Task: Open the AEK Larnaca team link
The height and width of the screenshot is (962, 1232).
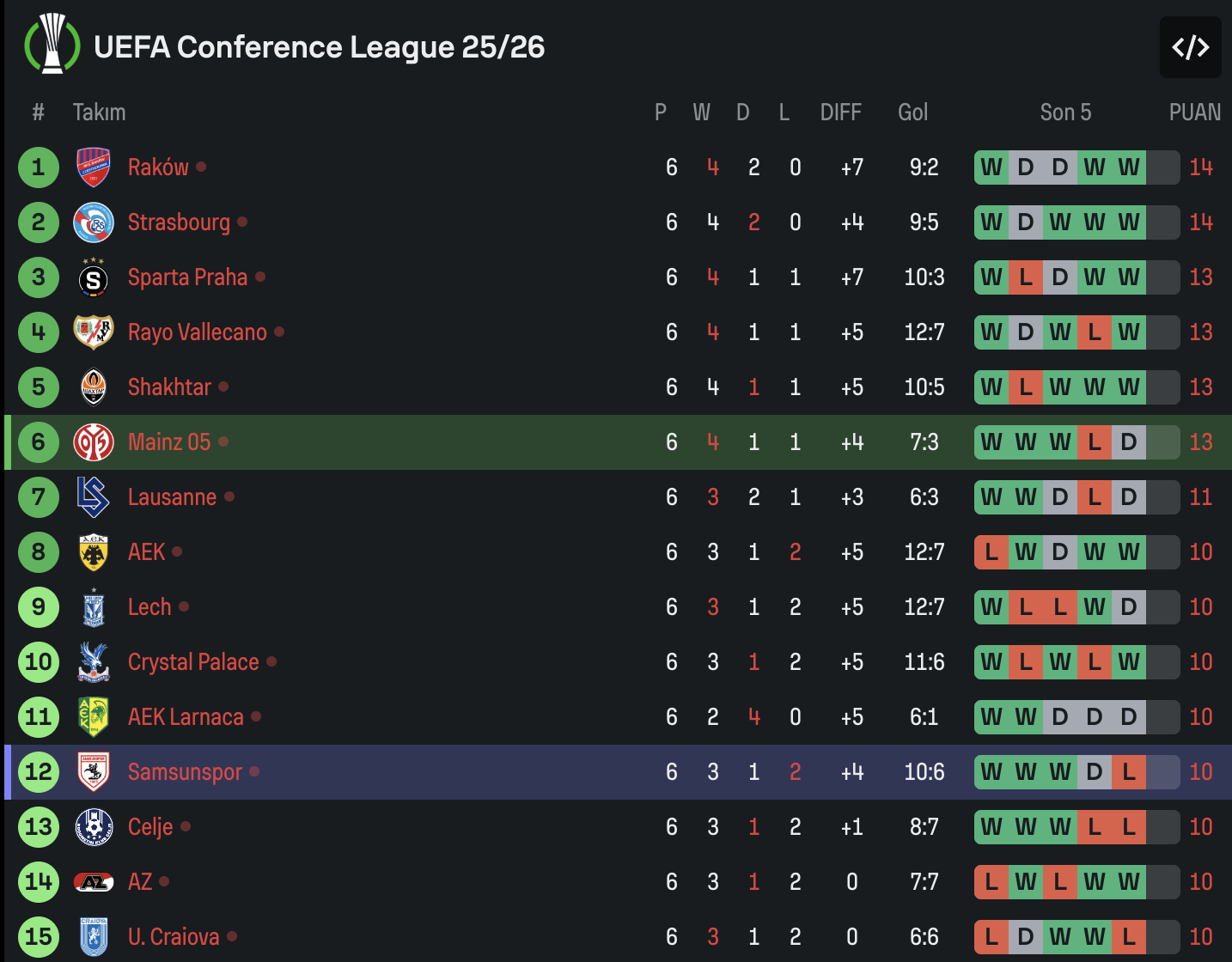Action: 186,717
